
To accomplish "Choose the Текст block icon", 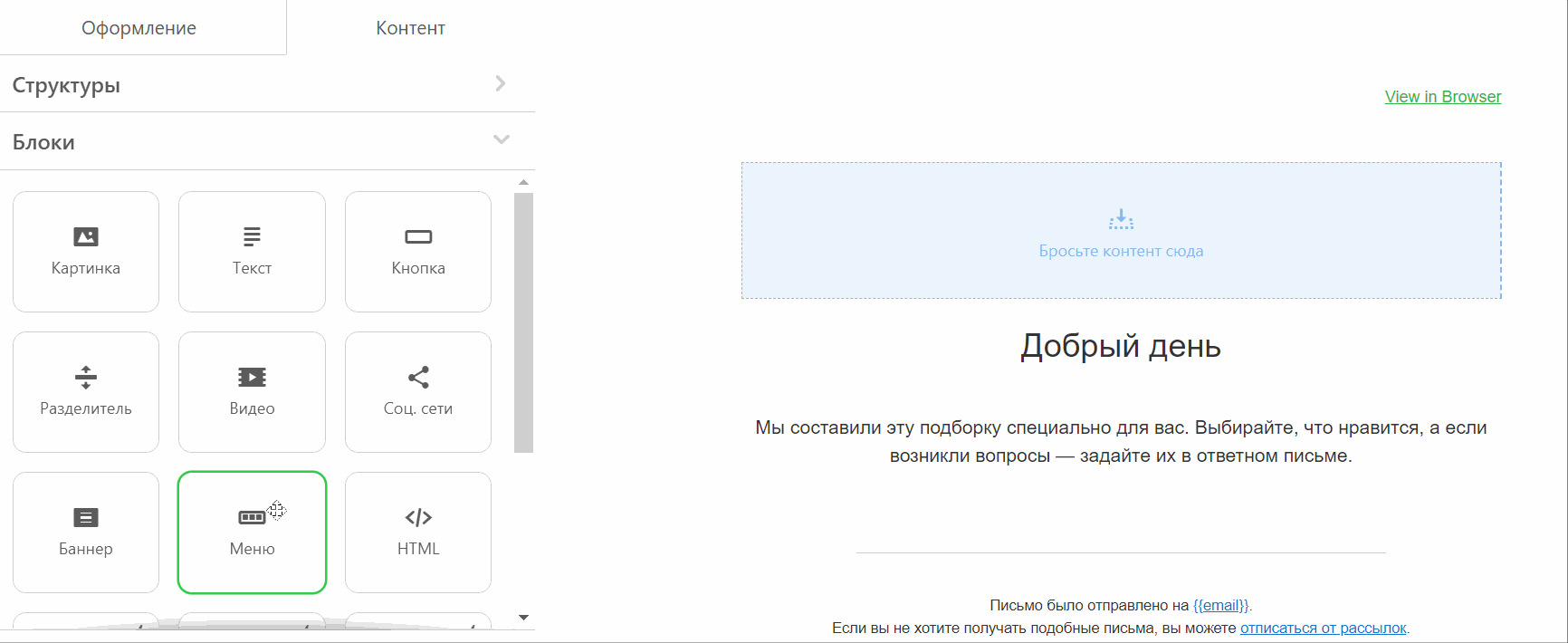I will (252, 236).
